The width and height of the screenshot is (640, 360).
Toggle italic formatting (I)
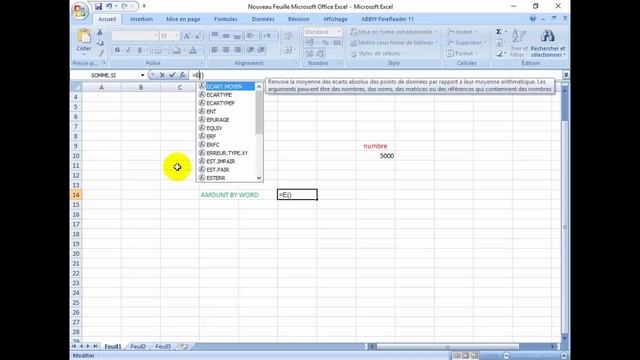tap(128, 50)
